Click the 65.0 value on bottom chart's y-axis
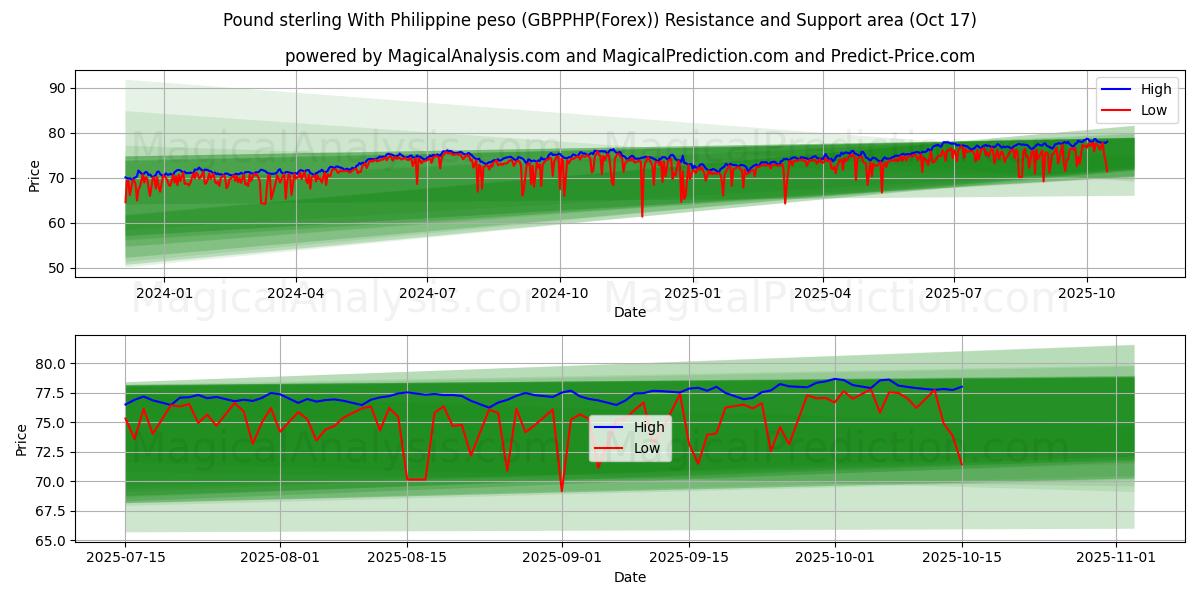Screen dimensions: 1200x600 (50, 541)
